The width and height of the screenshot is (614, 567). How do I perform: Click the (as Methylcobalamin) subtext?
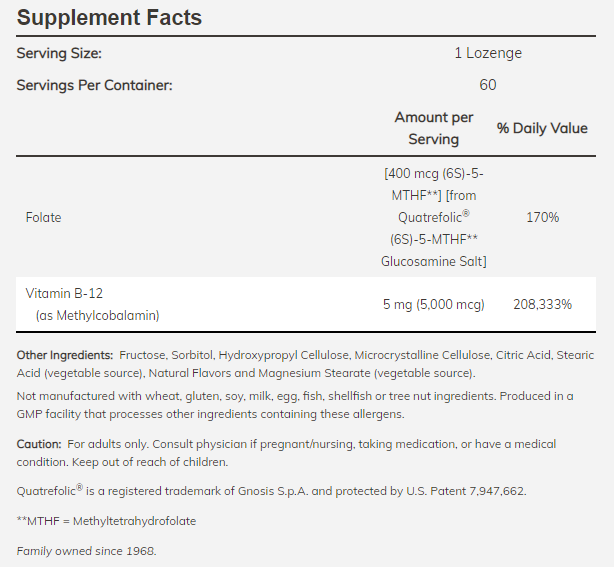(x=97, y=315)
